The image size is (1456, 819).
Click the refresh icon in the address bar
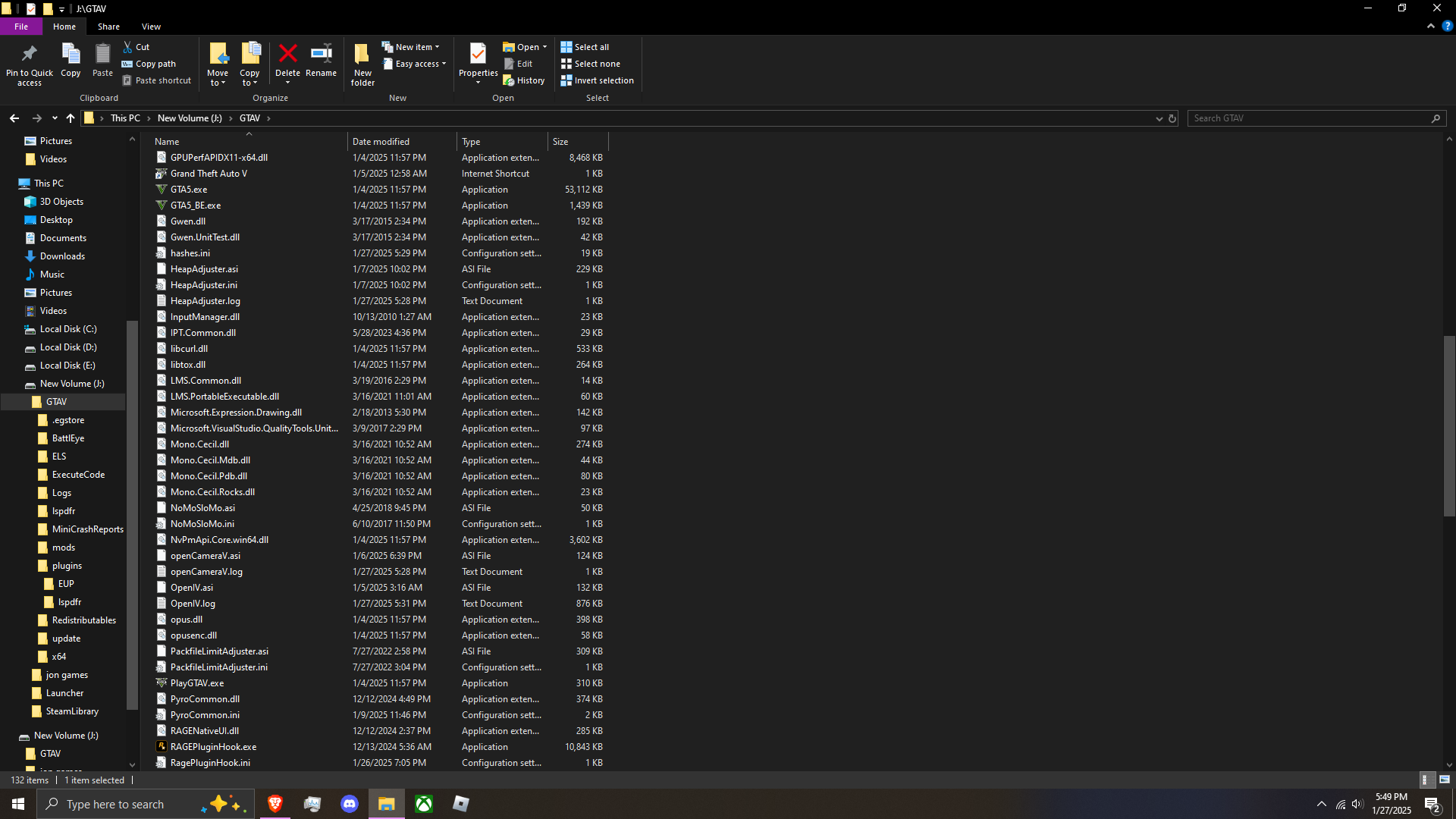click(1172, 118)
